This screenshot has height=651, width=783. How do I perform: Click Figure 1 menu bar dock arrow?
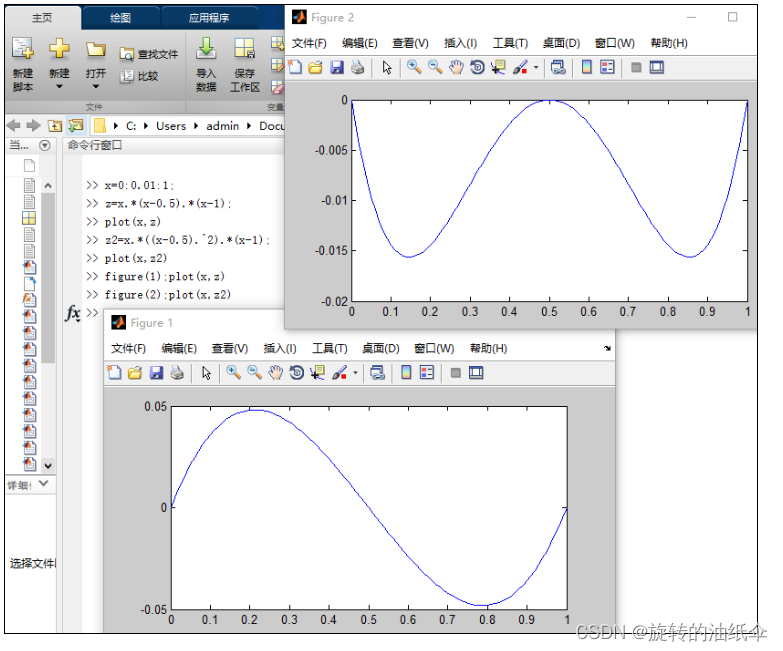pos(607,348)
